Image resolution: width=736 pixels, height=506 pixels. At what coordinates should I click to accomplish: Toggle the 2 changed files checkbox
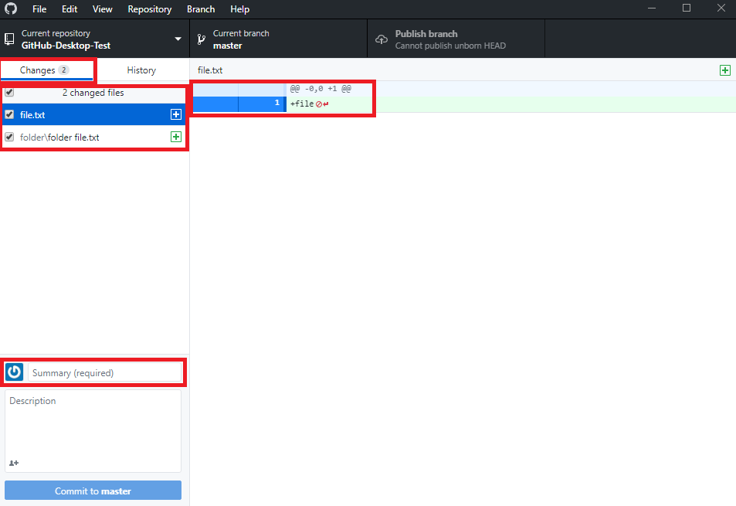pyautogui.click(x=9, y=92)
